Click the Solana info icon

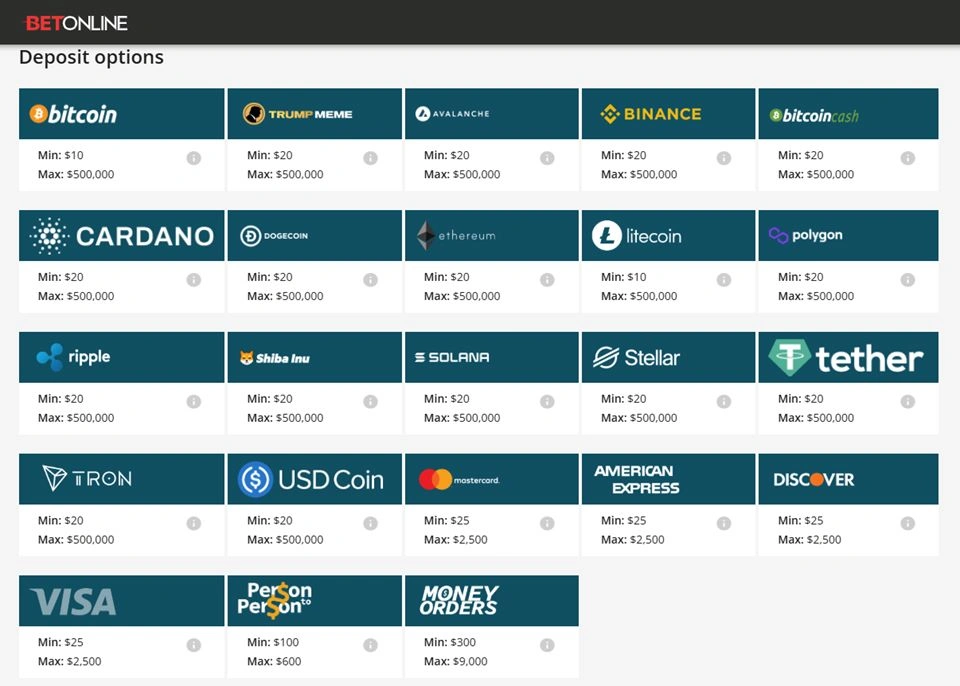tap(547, 402)
